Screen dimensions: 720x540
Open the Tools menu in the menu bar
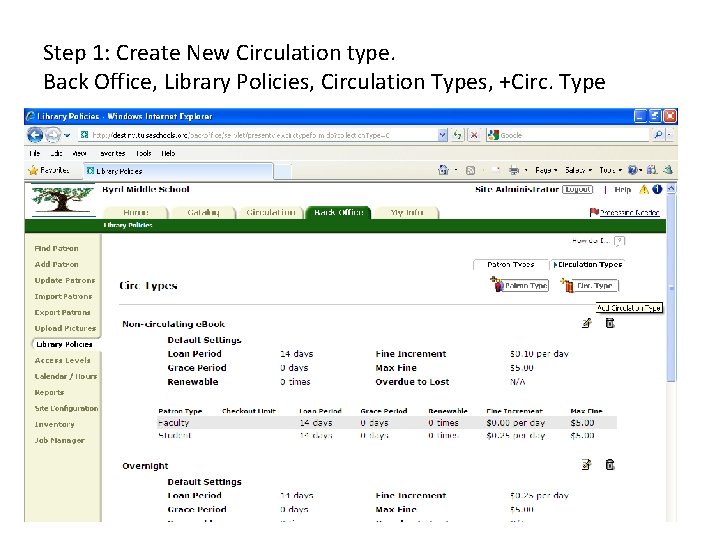click(144, 153)
